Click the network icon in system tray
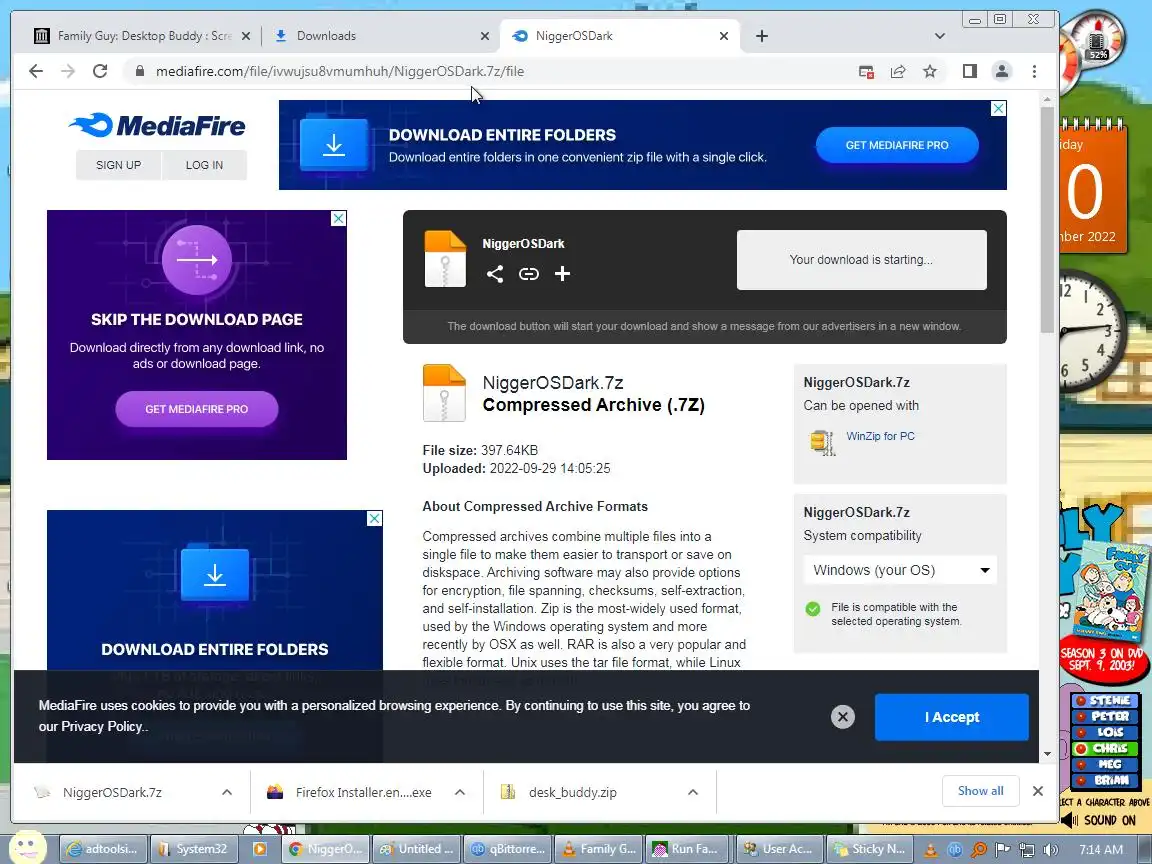The width and height of the screenshot is (1152, 864). [1026, 849]
